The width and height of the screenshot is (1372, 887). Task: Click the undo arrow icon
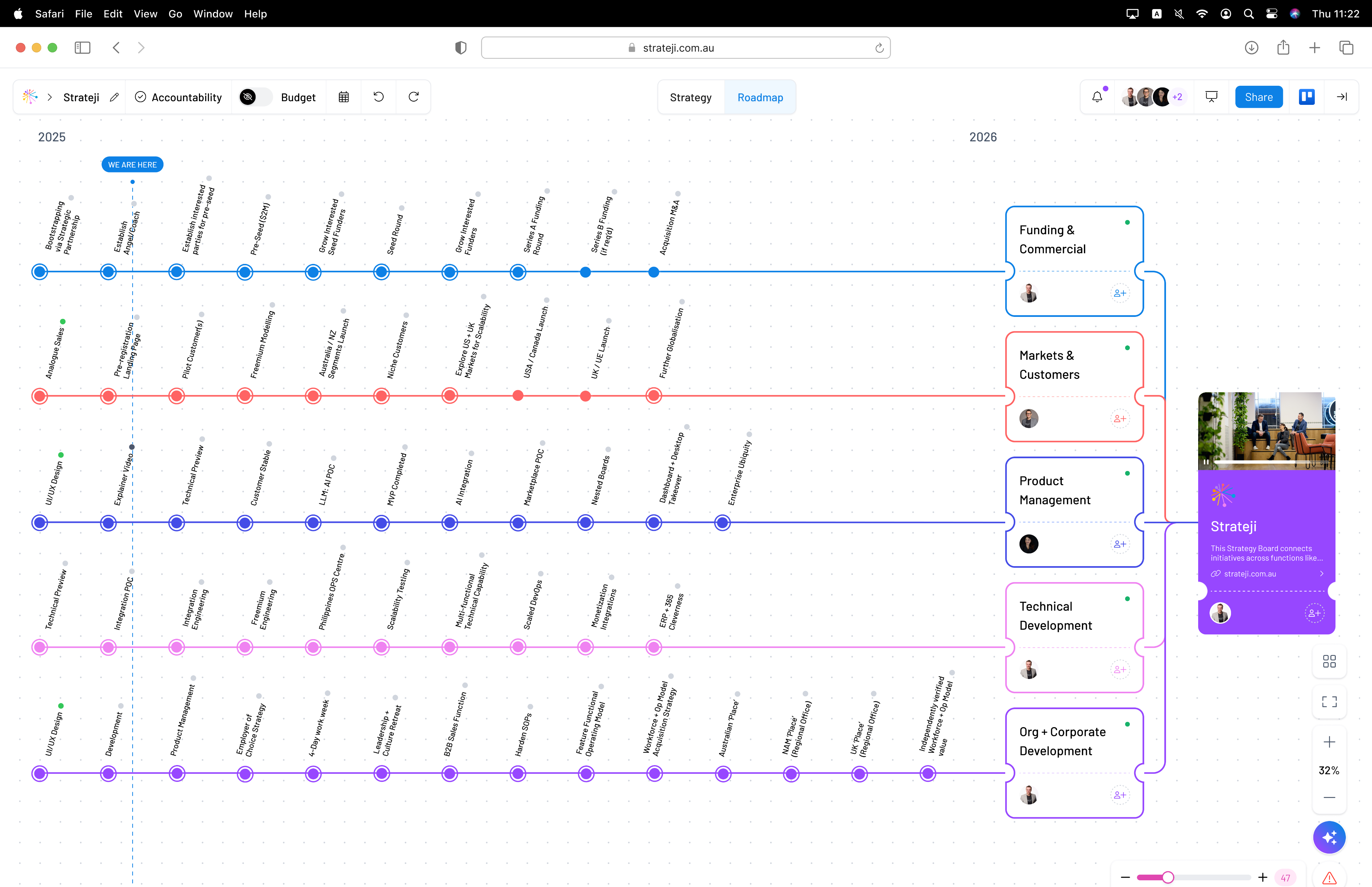tap(379, 97)
